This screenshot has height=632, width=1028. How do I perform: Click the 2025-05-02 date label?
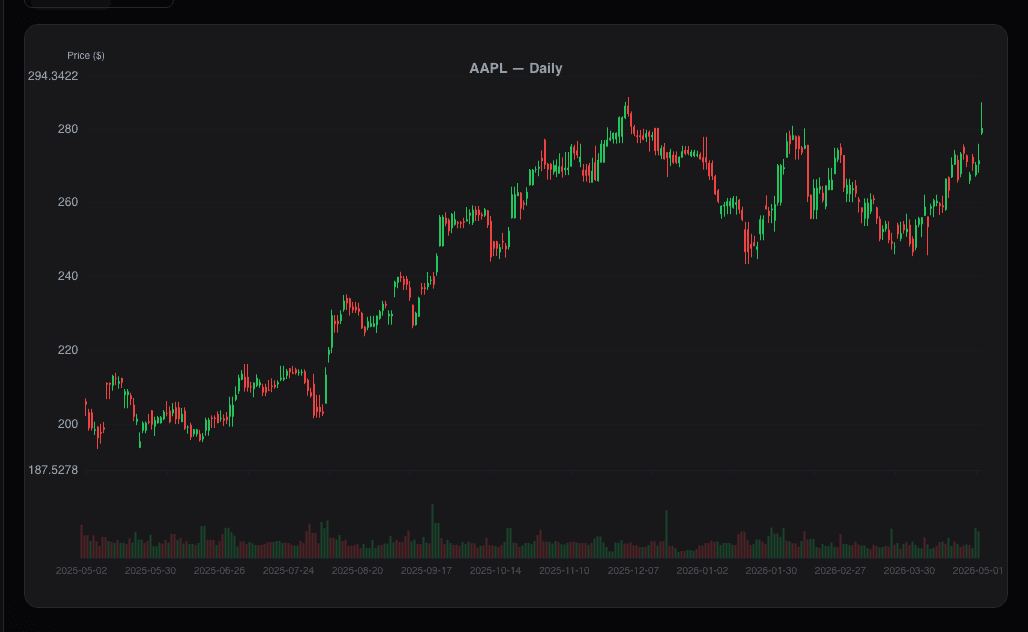pyautogui.click(x=81, y=571)
